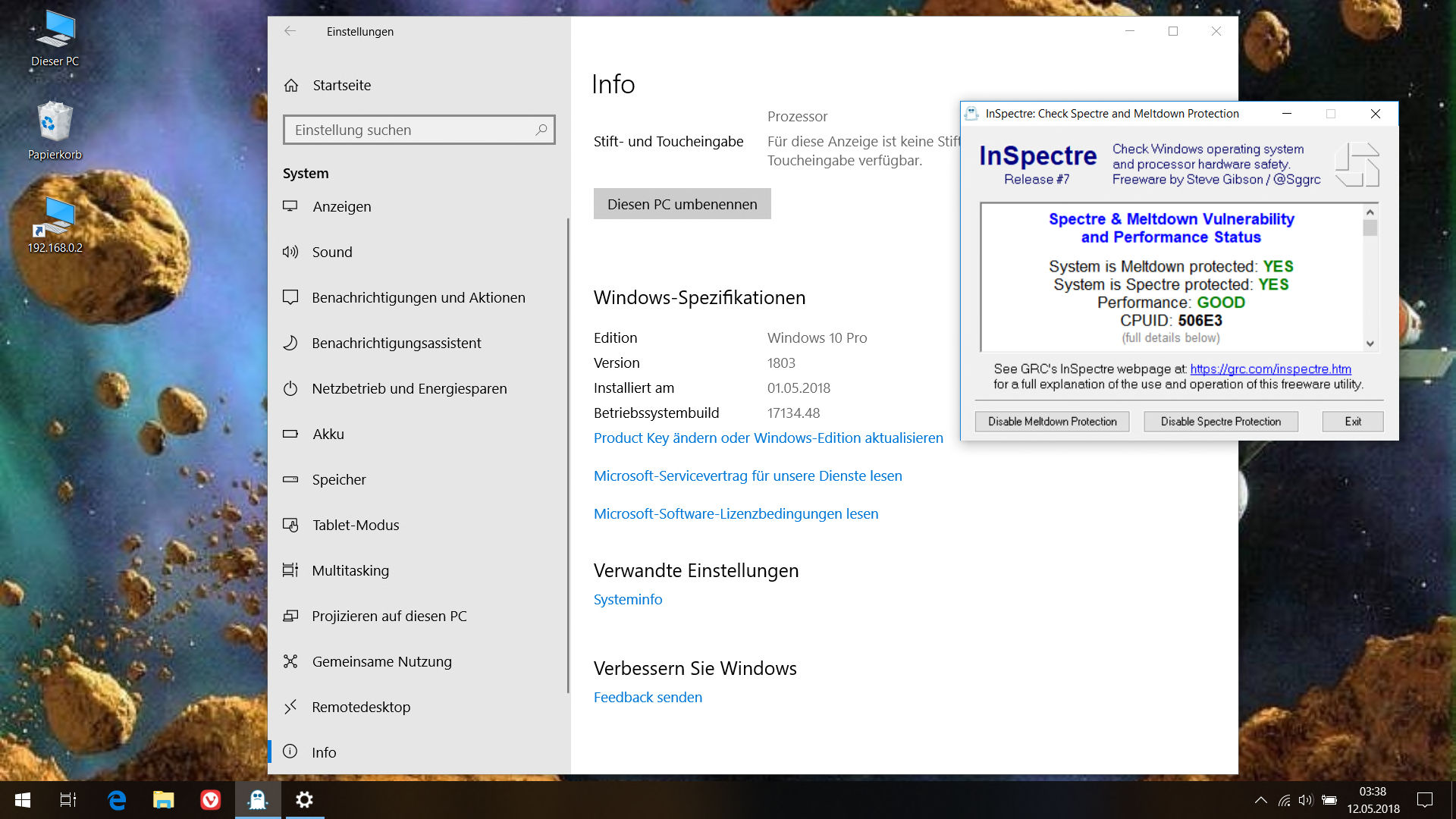Focus the Einstellung suchen search field
The image size is (1456, 819).
pos(409,130)
